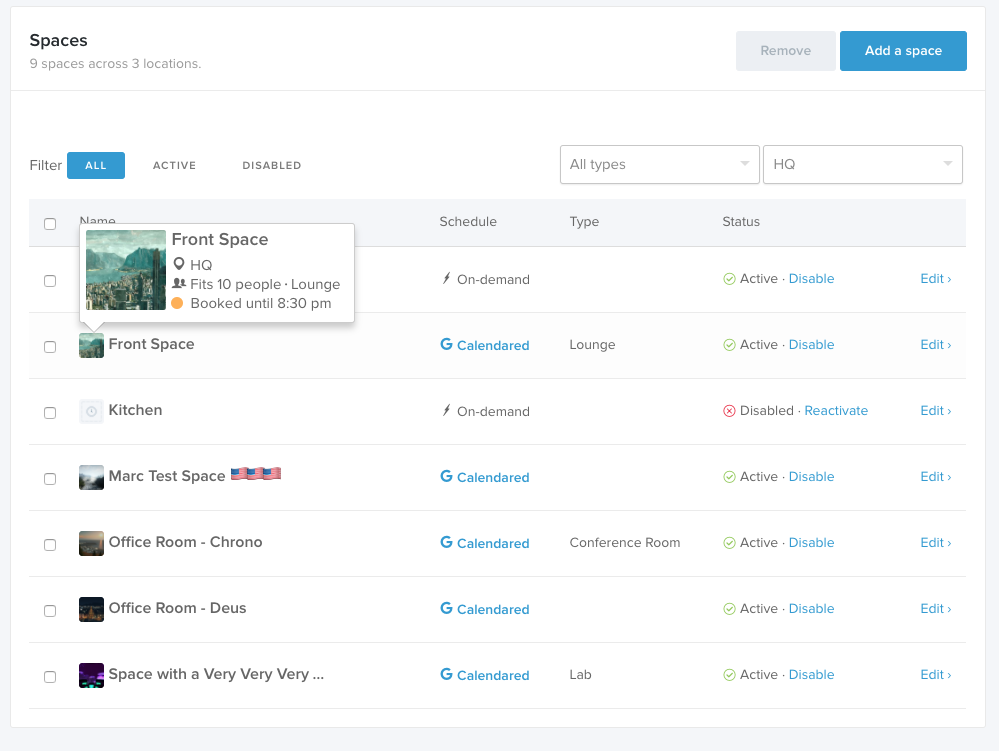Click the lightning bolt icon beside Kitchen's On-demand
Viewport: 999px width, 751px height.
tap(447, 410)
